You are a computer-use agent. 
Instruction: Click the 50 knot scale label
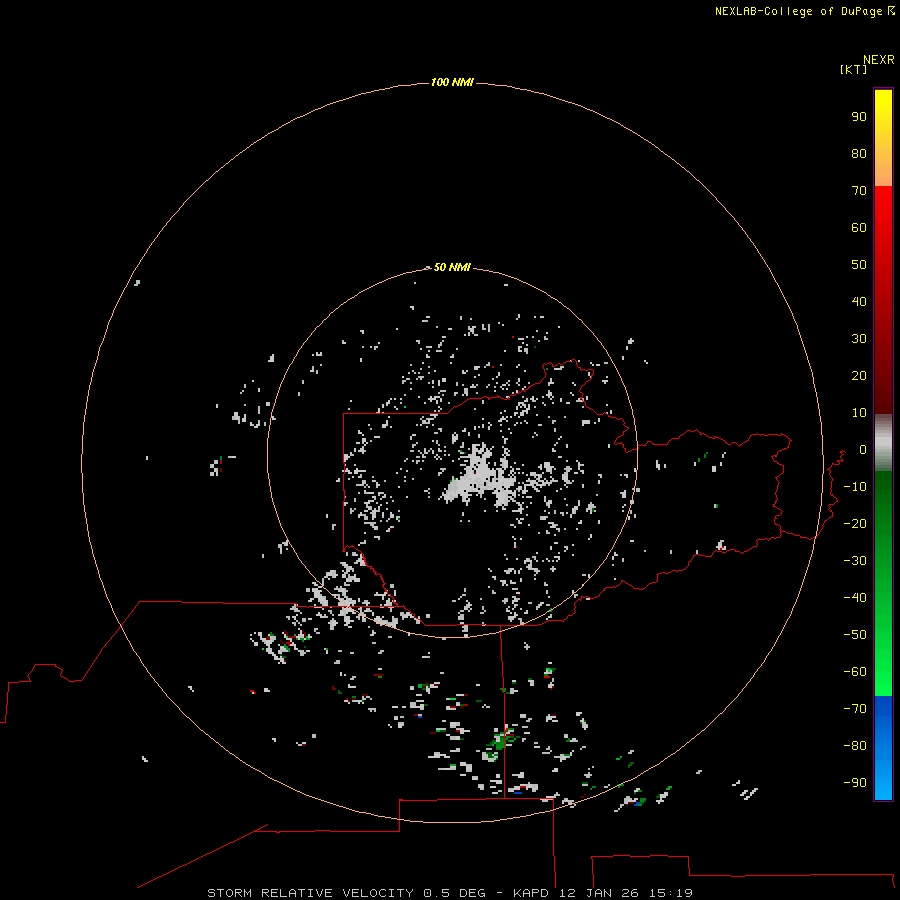pos(859,265)
